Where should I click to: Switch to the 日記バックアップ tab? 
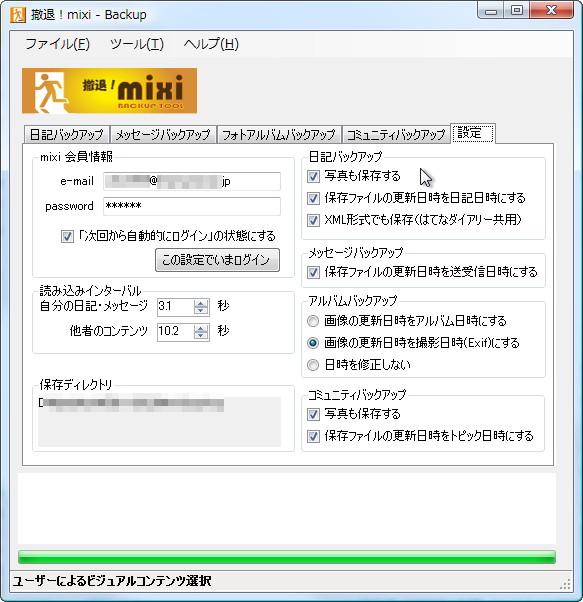tap(67, 135)
